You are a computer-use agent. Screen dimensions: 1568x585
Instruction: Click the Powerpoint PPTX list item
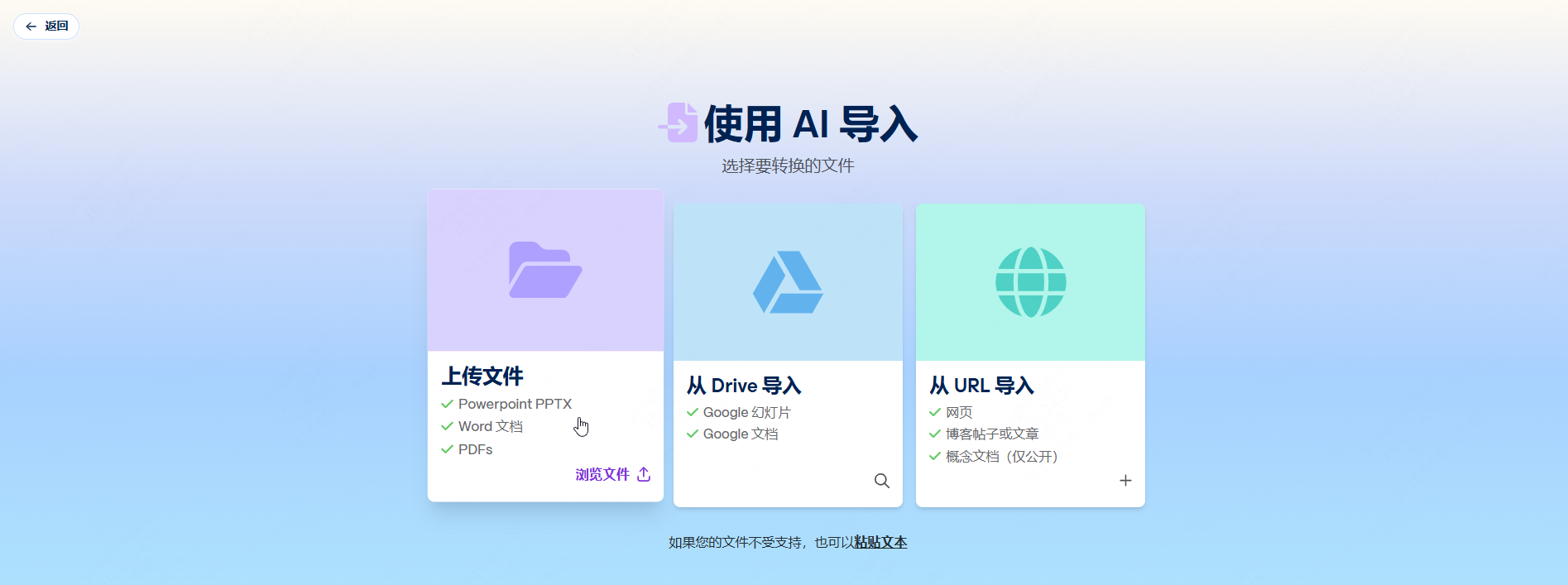point(515,404)
